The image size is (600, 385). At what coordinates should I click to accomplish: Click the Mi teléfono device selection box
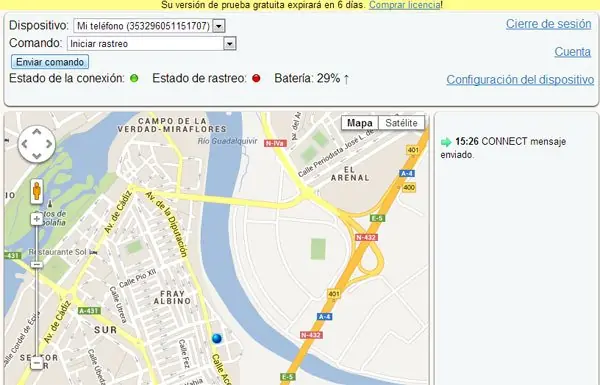(149, 26)
